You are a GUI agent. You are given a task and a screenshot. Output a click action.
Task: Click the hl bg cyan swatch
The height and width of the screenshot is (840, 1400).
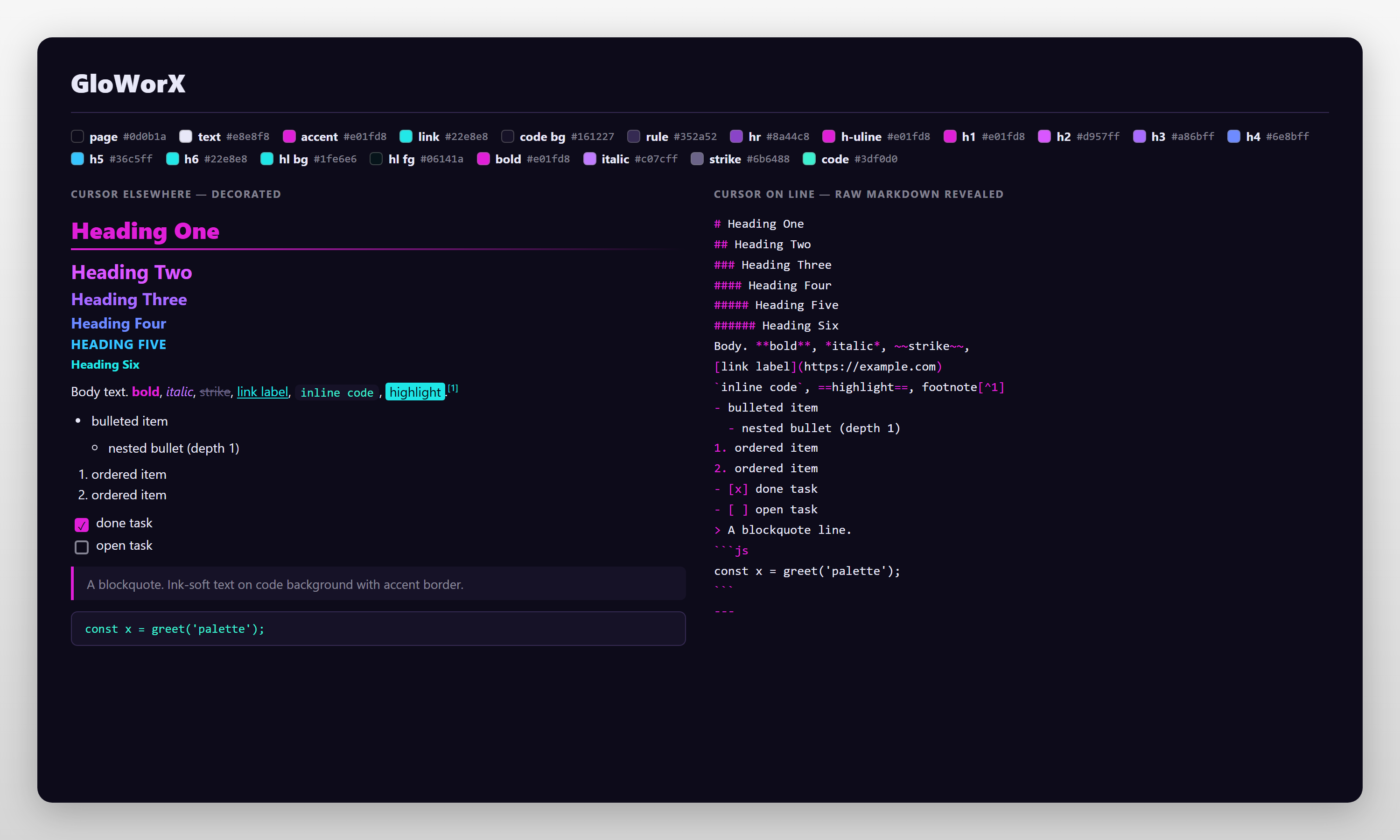pyautogui.click(x=266, y=159)
